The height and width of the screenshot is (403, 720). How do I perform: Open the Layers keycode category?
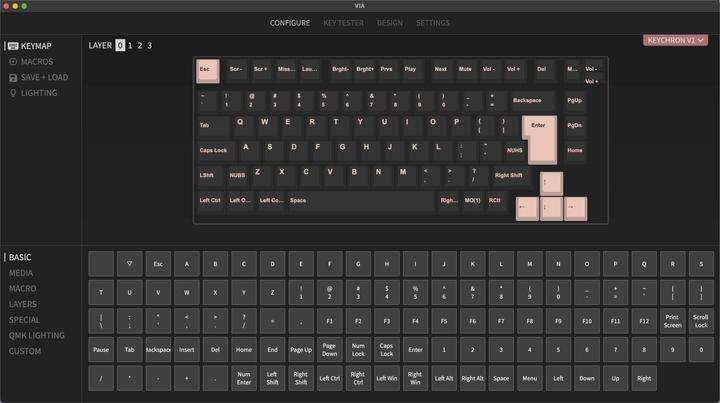coord(23,304)
